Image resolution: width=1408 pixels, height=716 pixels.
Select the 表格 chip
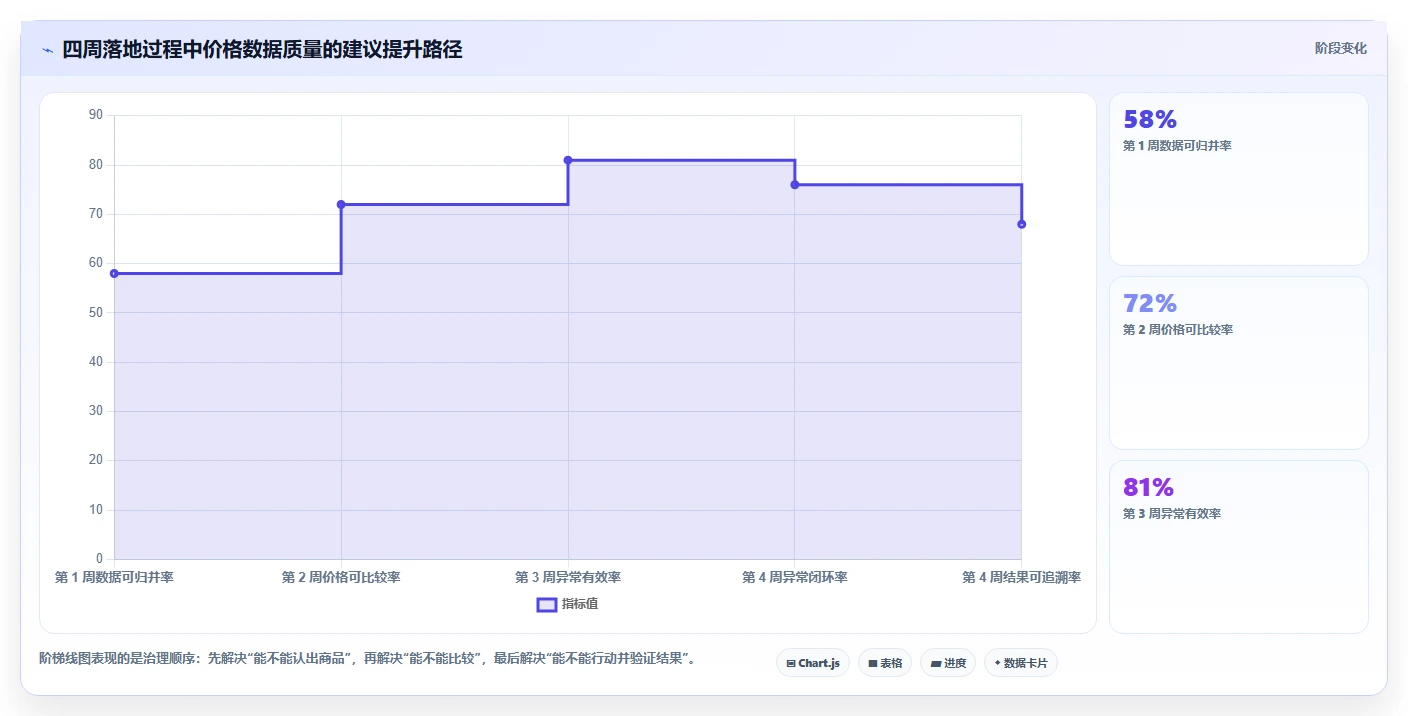(885, 663)
